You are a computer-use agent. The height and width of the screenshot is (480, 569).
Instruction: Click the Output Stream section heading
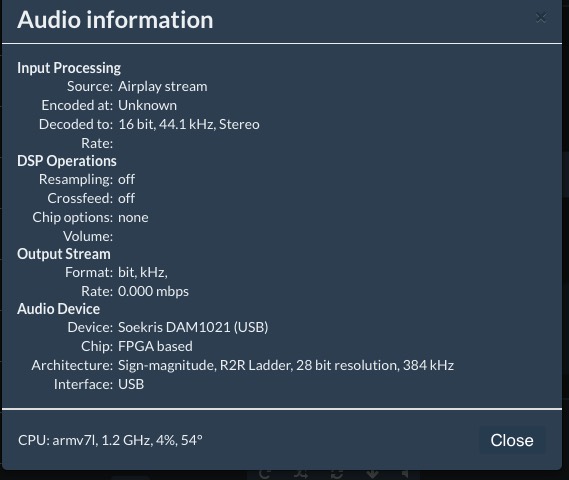tap(64, 254)
